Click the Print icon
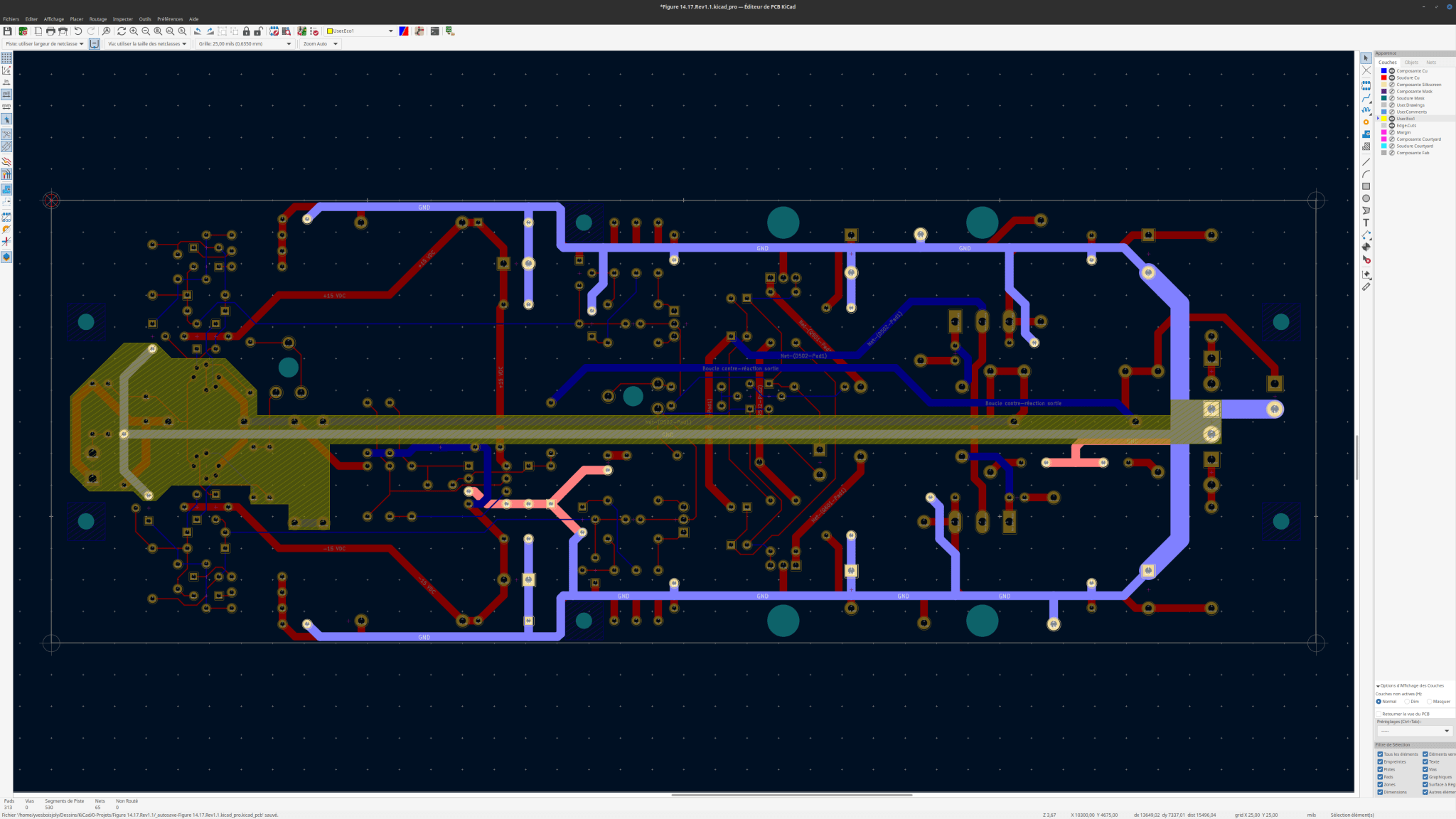 [x=50, y=31]
